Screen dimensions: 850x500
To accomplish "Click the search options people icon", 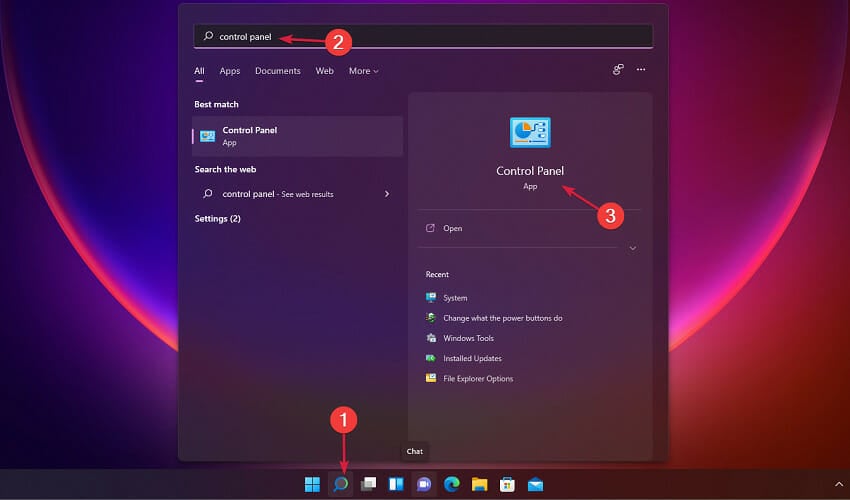I will pos(618,69).
